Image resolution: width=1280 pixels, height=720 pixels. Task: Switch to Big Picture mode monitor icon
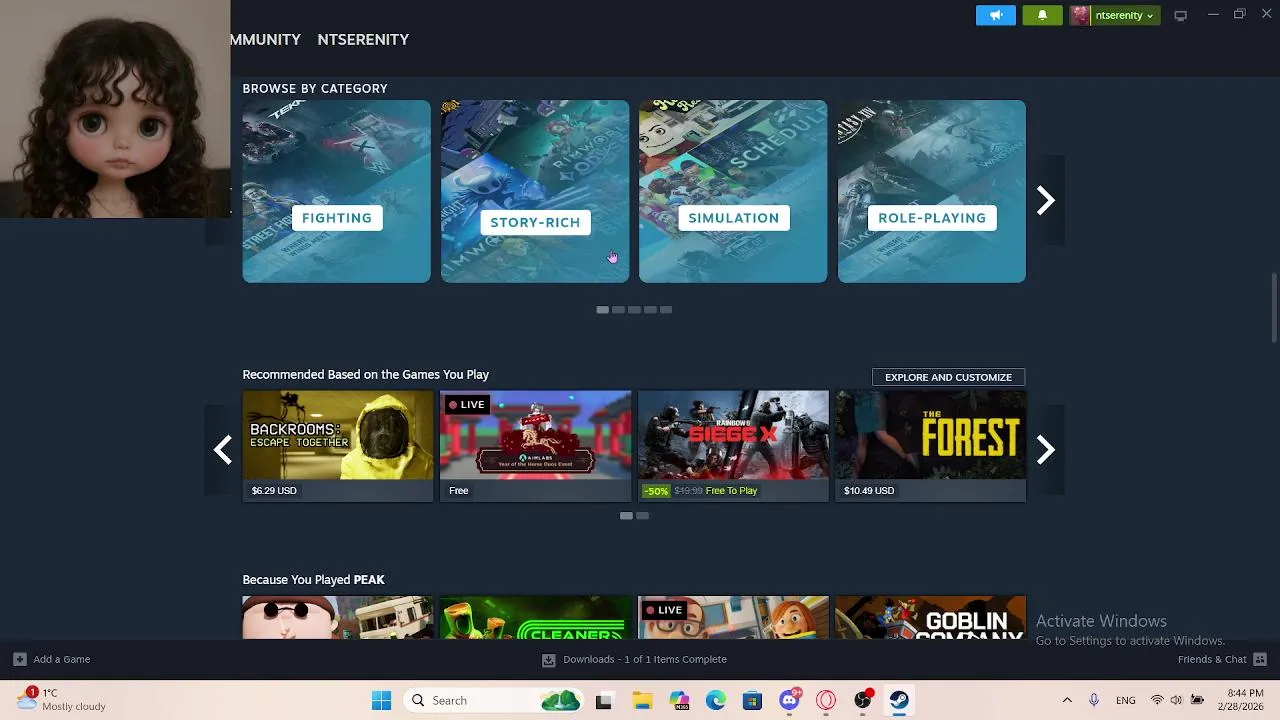click(x=1180, y=15)
